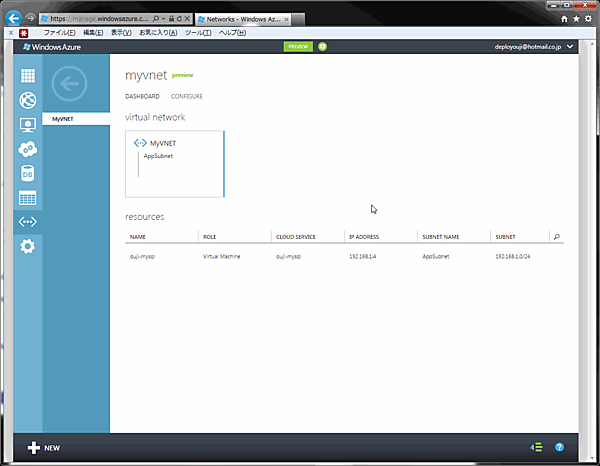Click the stop X in address bar
Viewport: 600px width, 466px height.
coord(187,18)
